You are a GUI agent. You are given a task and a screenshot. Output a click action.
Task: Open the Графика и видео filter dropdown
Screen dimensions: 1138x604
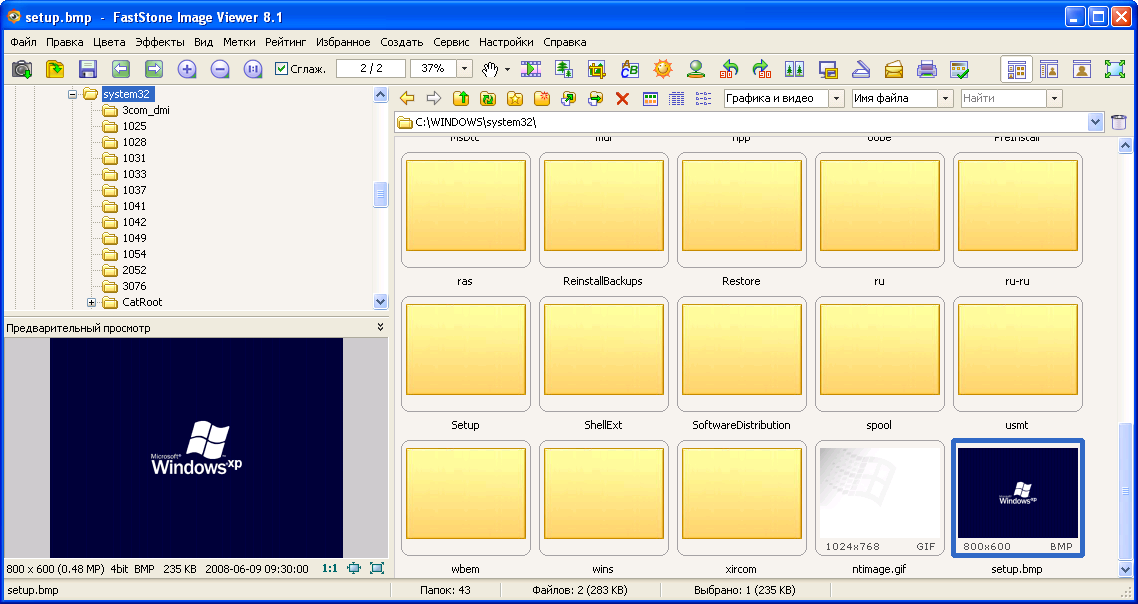pos(835,98)
